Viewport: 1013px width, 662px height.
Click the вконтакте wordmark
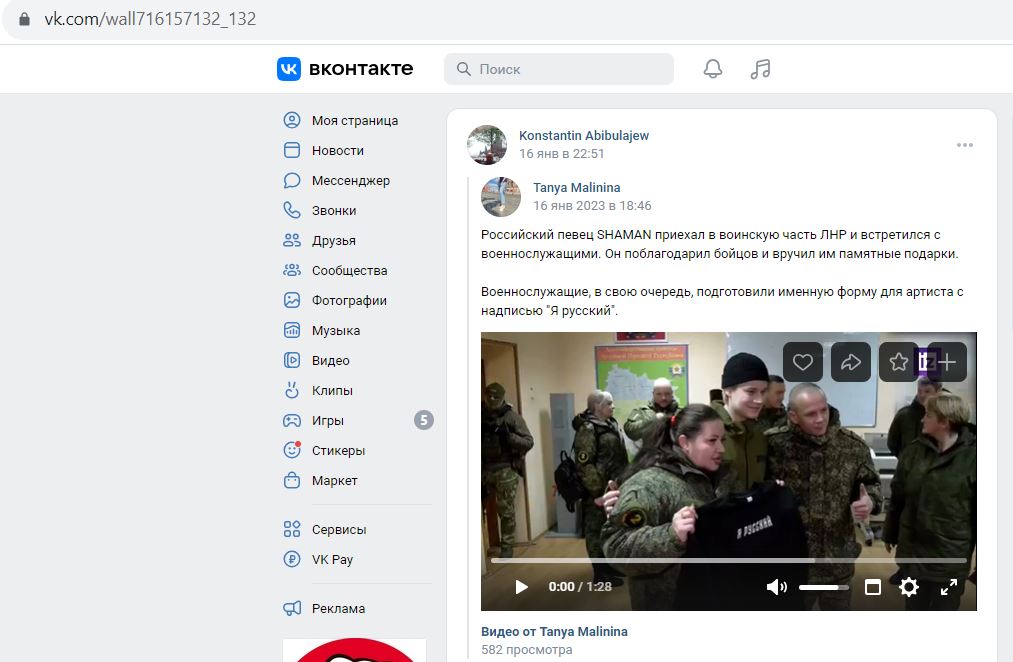tap(361, 68)
